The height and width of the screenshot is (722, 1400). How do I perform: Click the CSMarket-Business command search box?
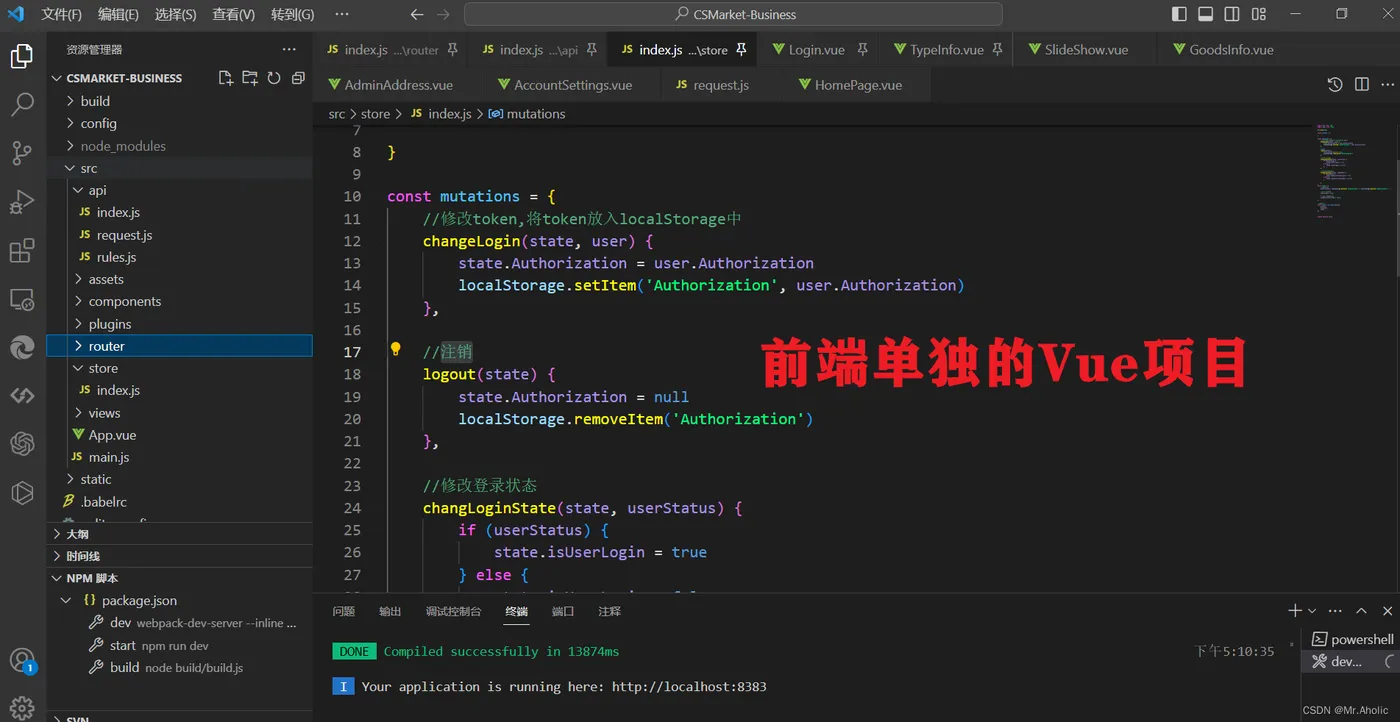tap(733, 14)
